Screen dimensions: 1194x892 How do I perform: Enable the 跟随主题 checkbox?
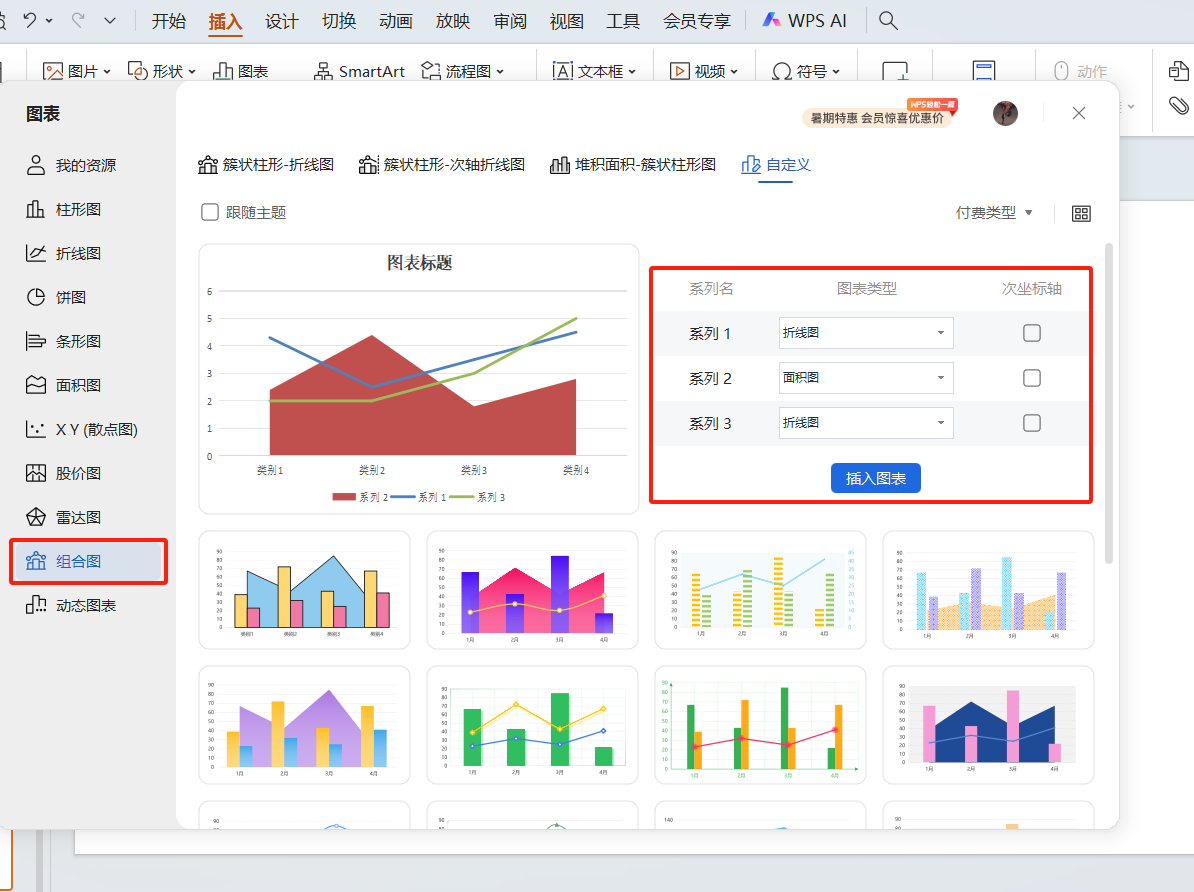click(209, 213)
